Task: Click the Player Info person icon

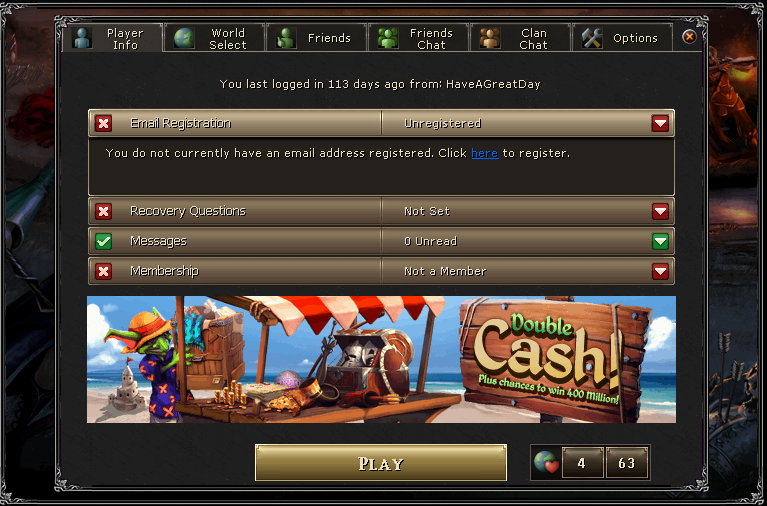Action: pyautogui.click(x=82, y=38)
